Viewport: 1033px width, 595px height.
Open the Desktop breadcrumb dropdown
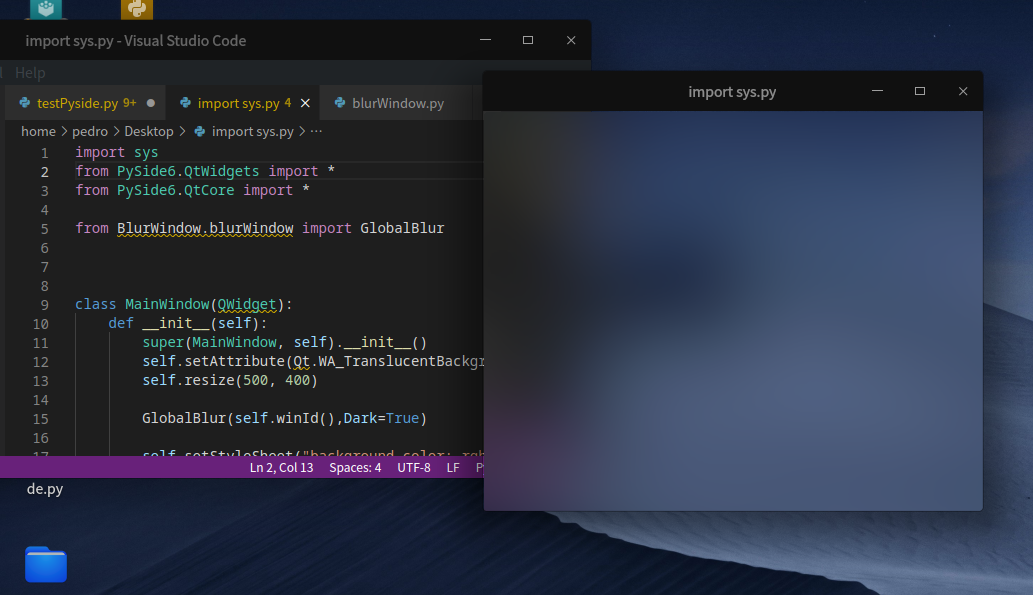point(149,131)
